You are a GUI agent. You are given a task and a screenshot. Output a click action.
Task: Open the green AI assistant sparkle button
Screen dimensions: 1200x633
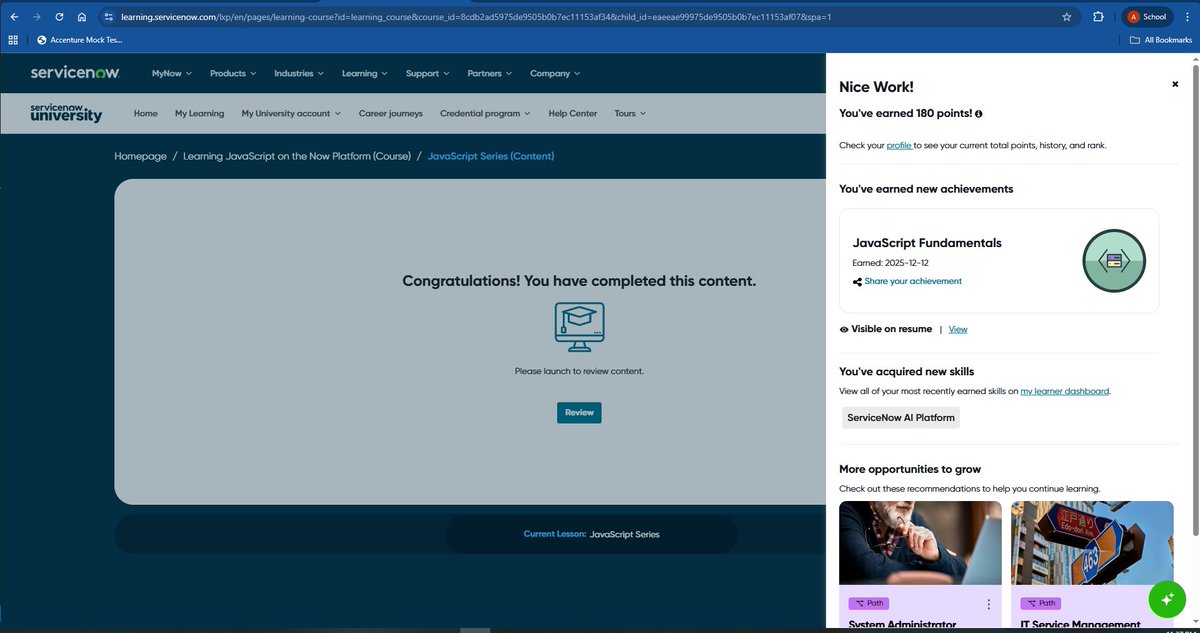pos(1167,598)
